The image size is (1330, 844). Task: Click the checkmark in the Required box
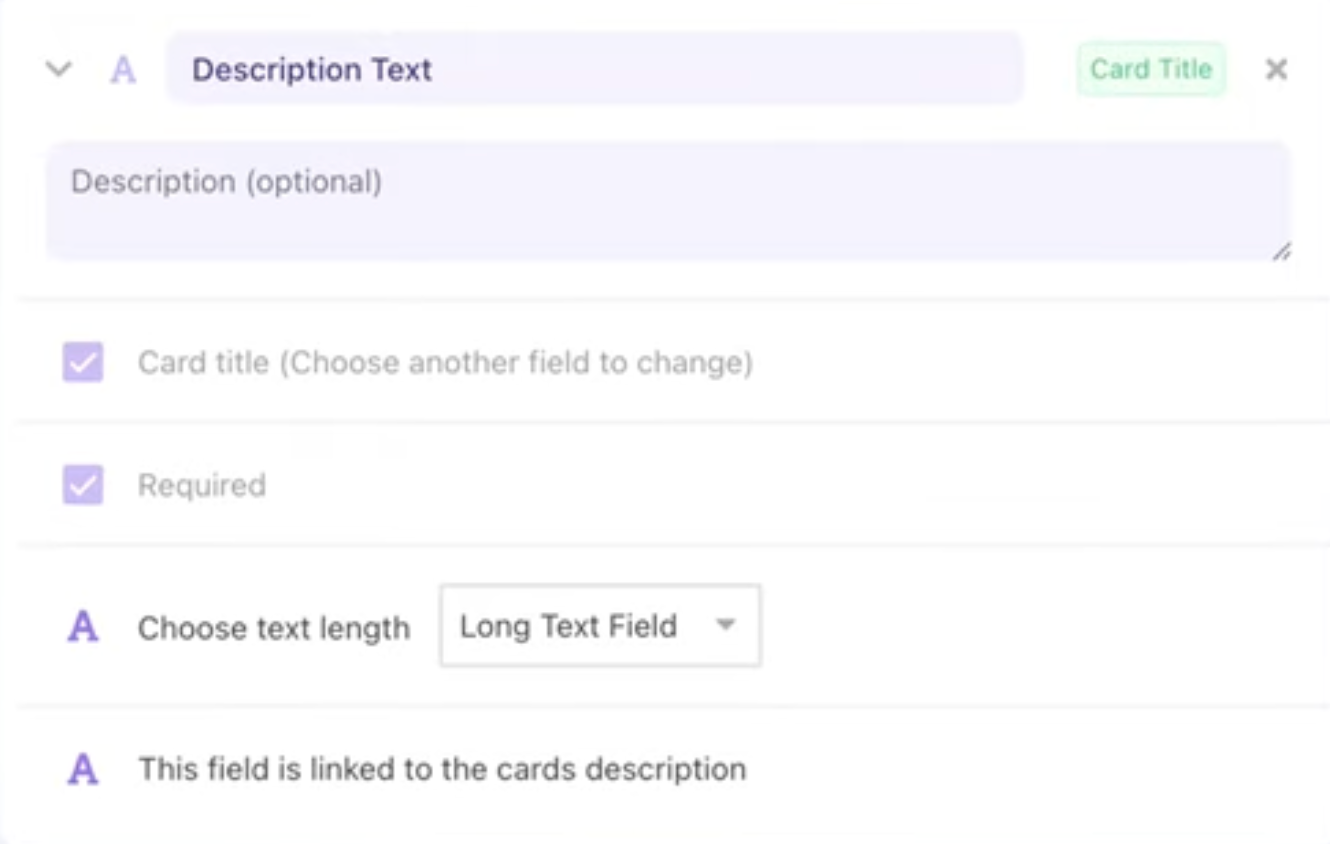point(83,485)
